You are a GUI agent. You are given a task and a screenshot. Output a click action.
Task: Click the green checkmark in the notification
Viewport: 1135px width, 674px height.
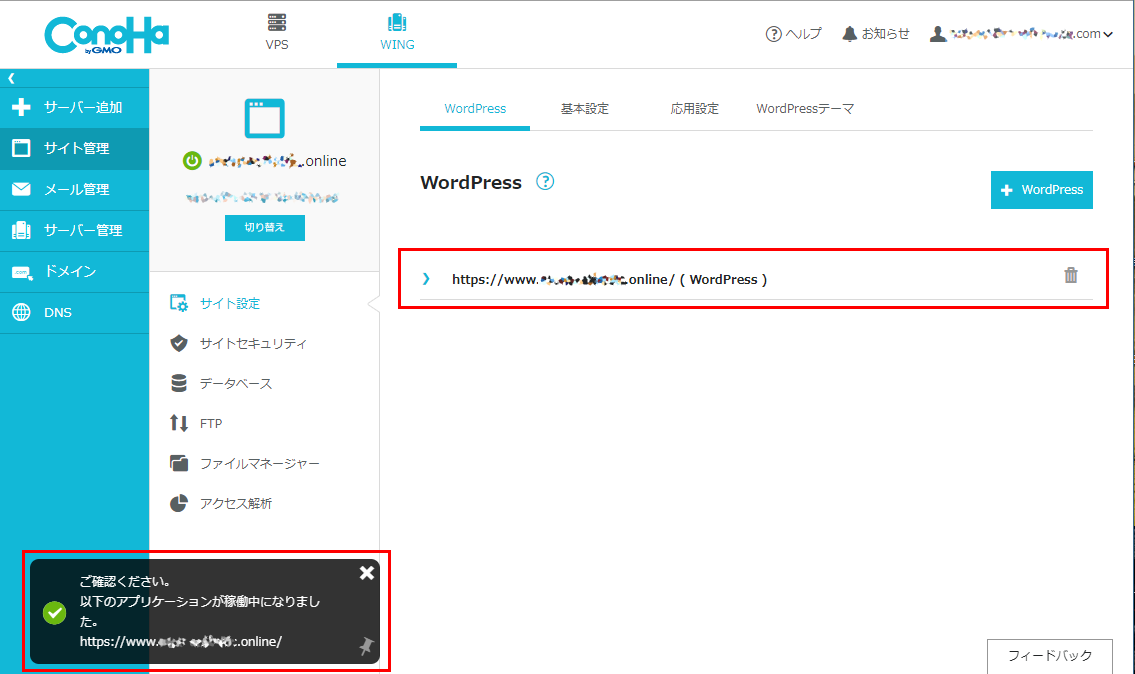[54, 612]
